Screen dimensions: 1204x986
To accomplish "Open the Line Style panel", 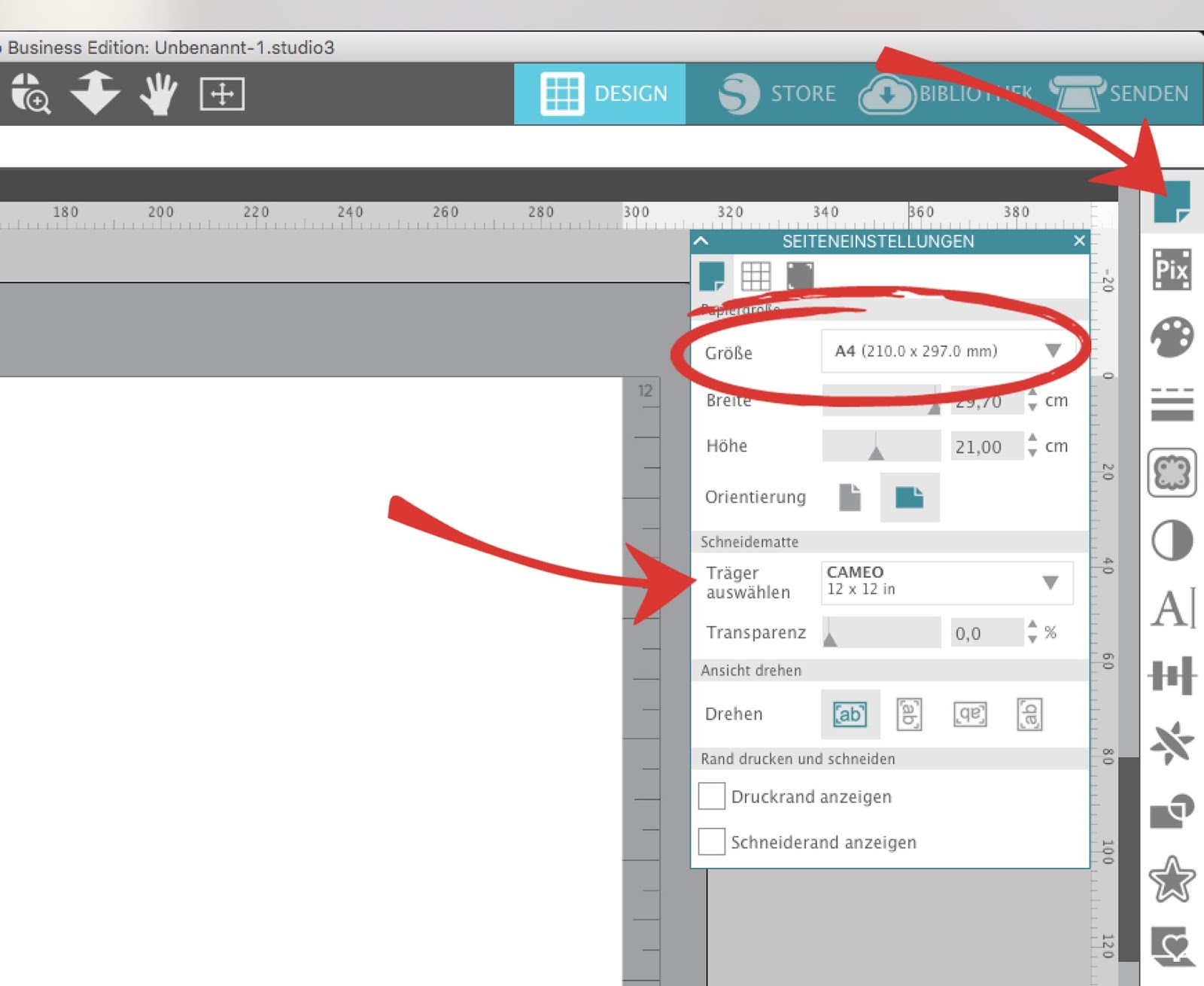I will coord(1172,404).
